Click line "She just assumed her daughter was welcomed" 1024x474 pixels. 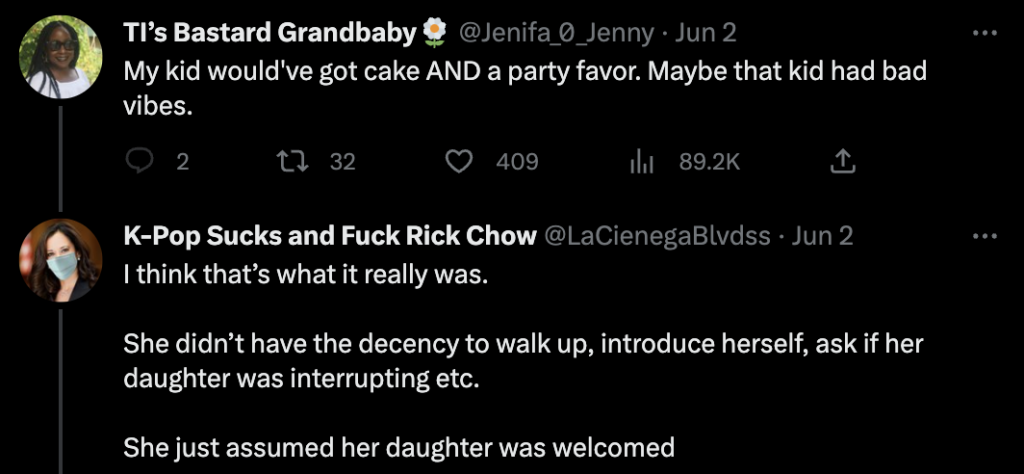click(x=398, y=449)
